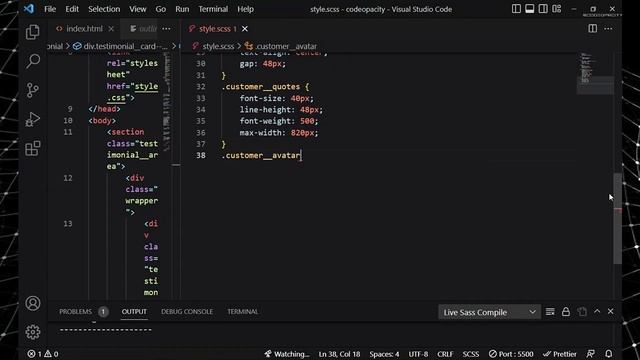The width and height of the screenshot is (640, 360).
Task: Switch to the index.html tab
Action: 84,29
